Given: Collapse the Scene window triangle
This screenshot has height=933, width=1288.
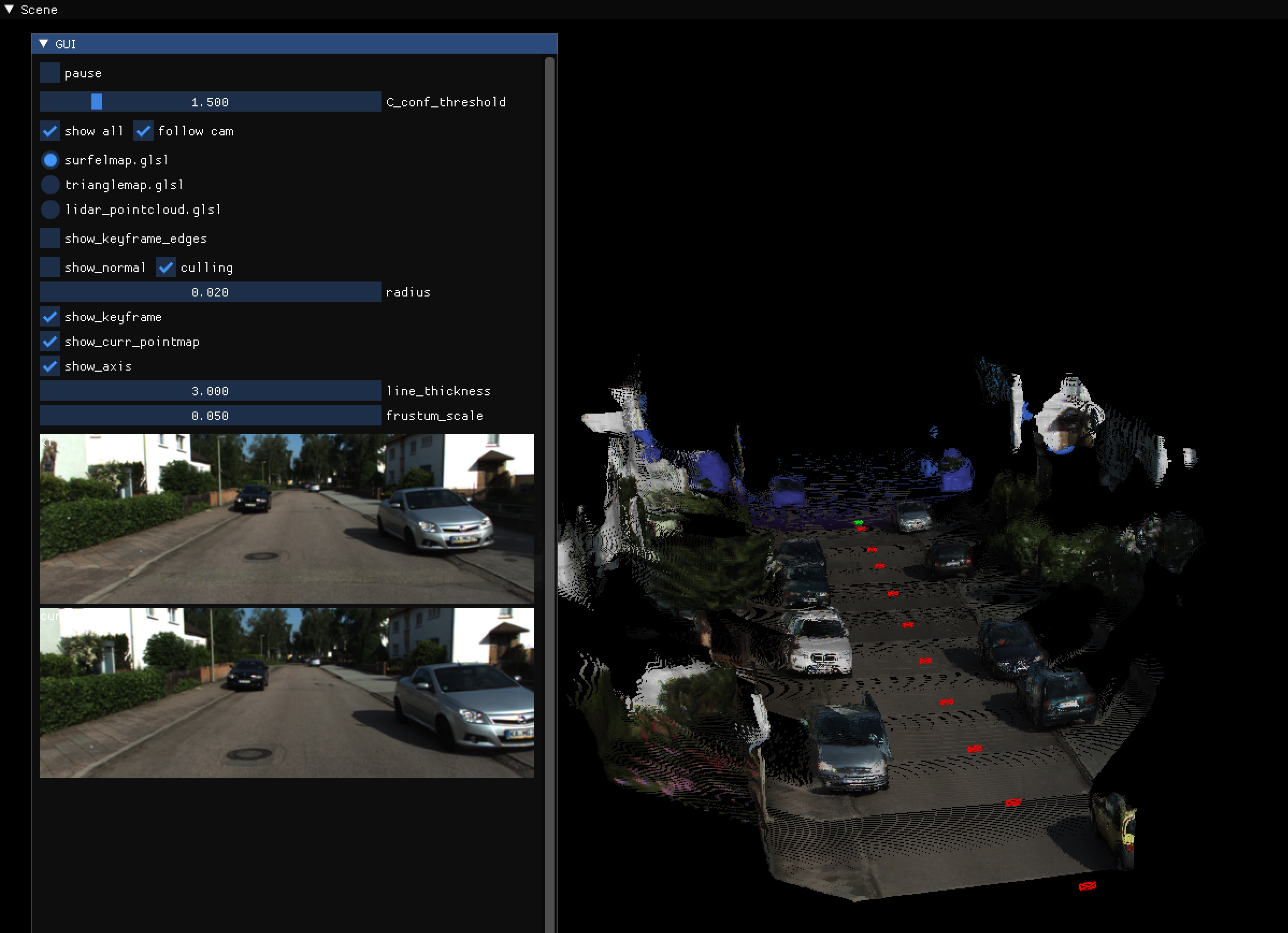Looking at the screenshot, I should pyautogui.click(x=9, y=9).
